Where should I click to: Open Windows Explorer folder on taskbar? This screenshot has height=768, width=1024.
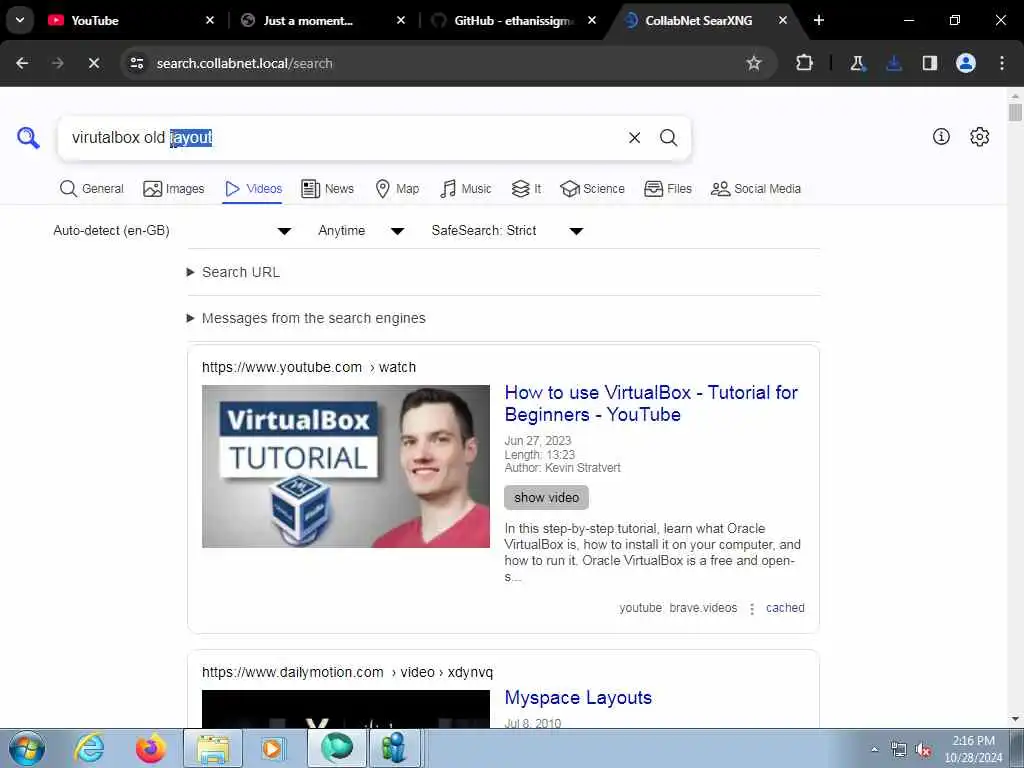coord(212,748)
